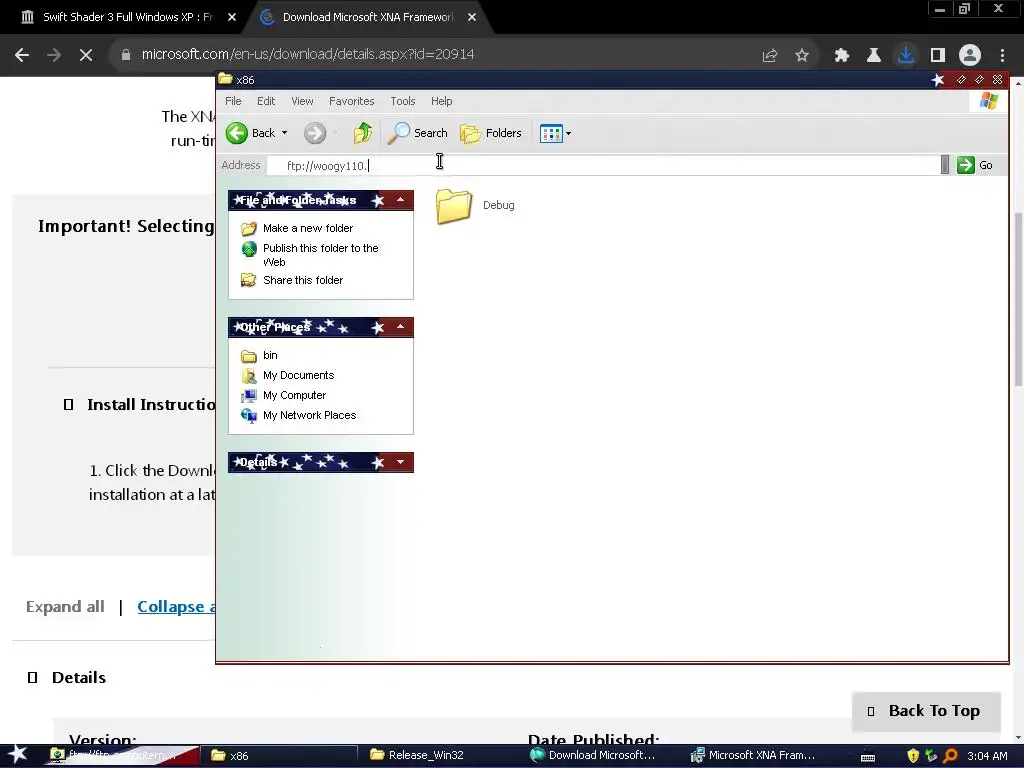Click the Explorer Forward arrow button
Screen dimensions: 1024x768
(x=315, y=133)
